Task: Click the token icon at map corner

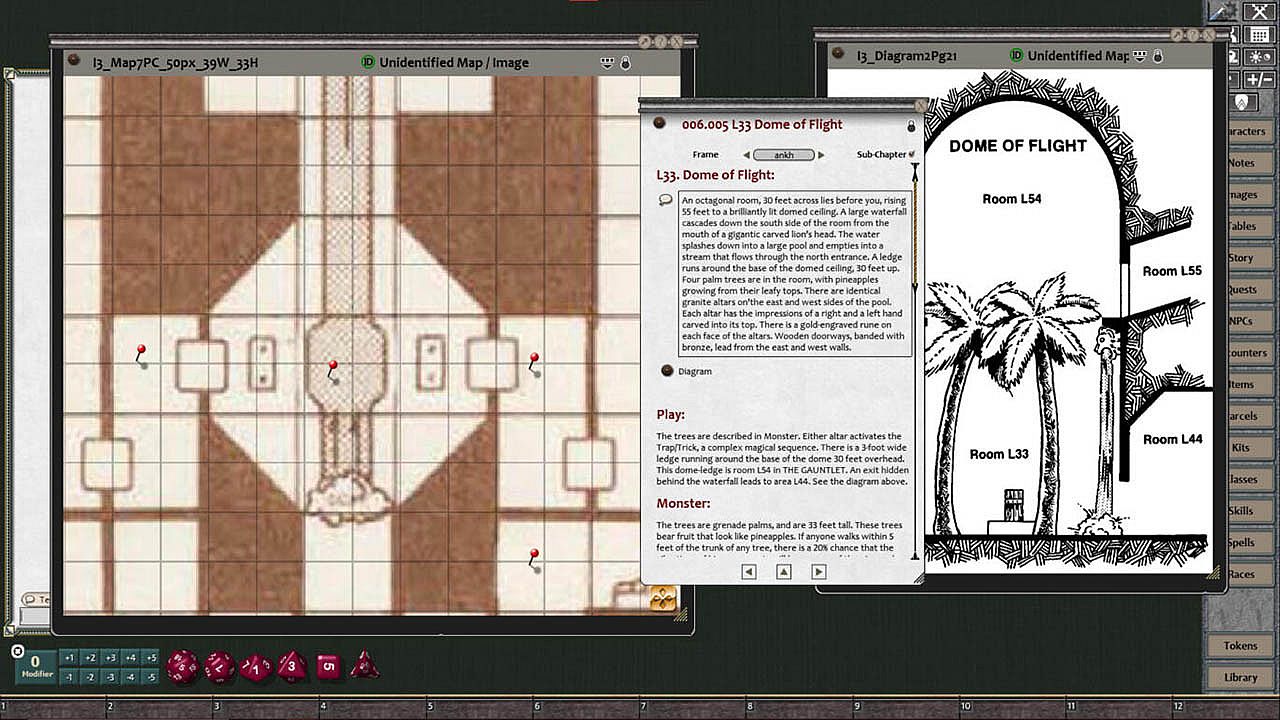Action: (x=663, y=599)
